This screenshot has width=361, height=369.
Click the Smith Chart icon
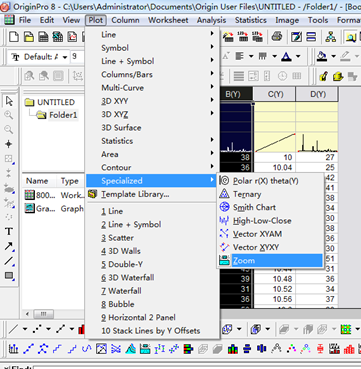click(x=225, y=207)
